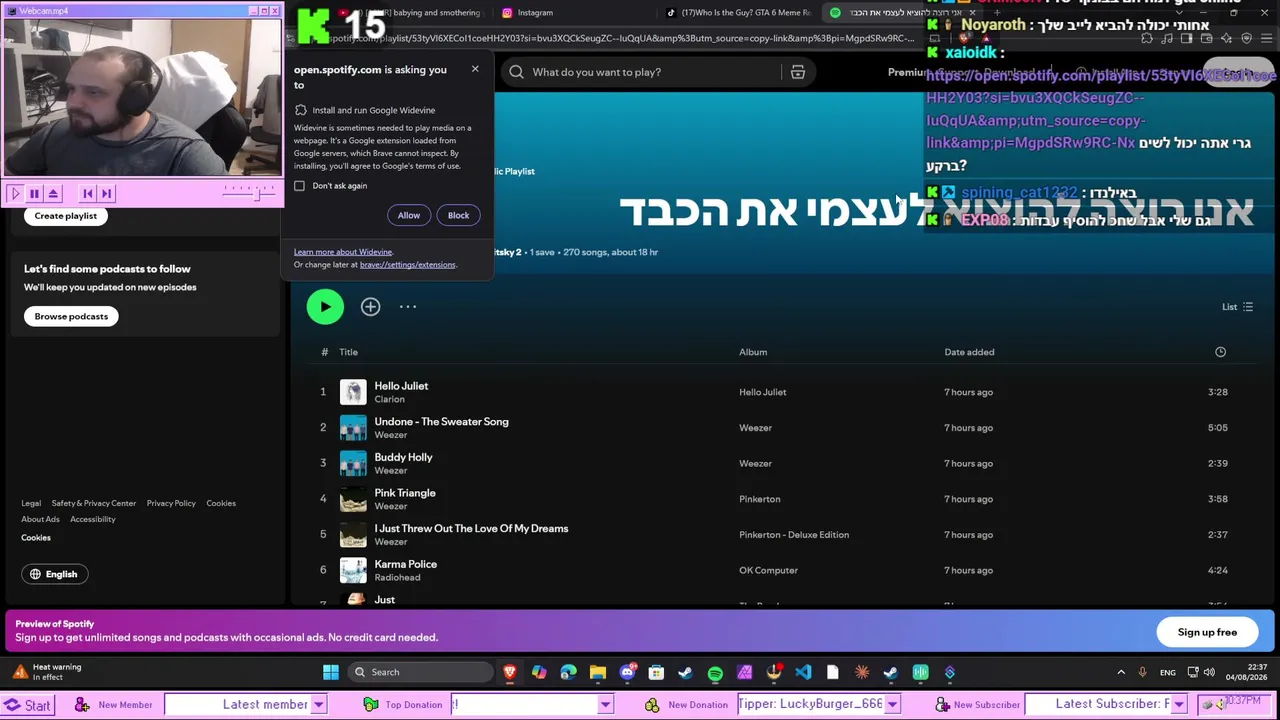This screenshot has width=1280, height=720.
Task: Open brave://settings/extensions link
Action: click(408, 265)
